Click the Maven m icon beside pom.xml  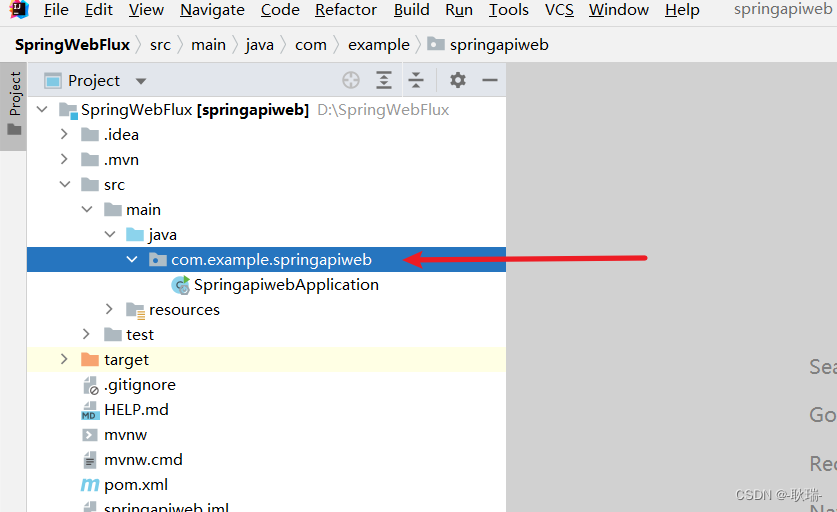90,485
